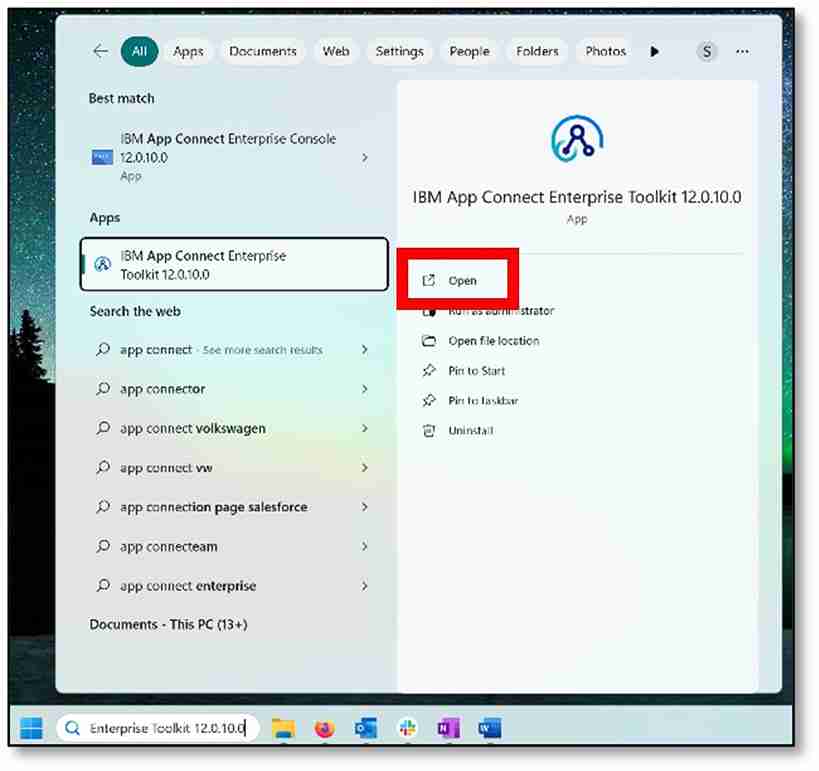Viewport: 819px width, 771px height.
Task: Open OneNote from the taskbar
Action: point(448,728)
